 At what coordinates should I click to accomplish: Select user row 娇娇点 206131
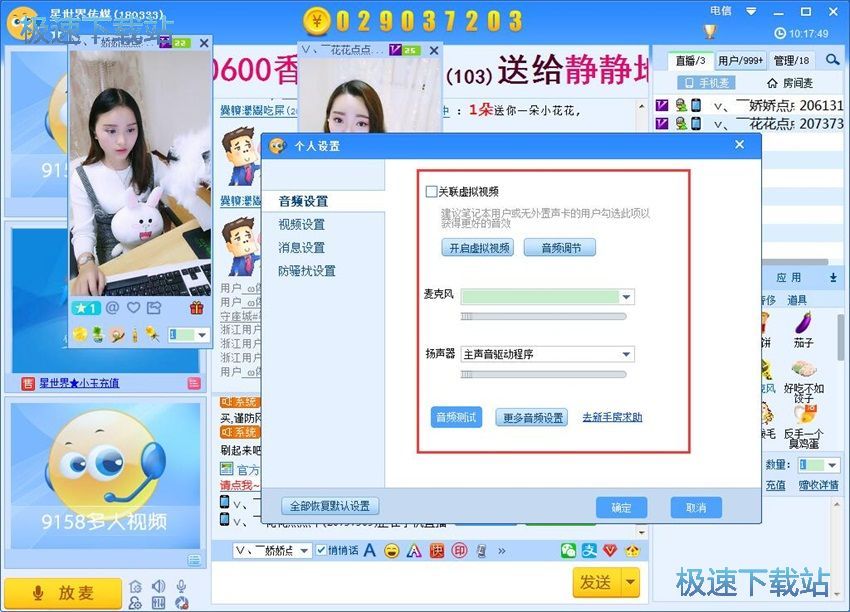click(749, 105)
